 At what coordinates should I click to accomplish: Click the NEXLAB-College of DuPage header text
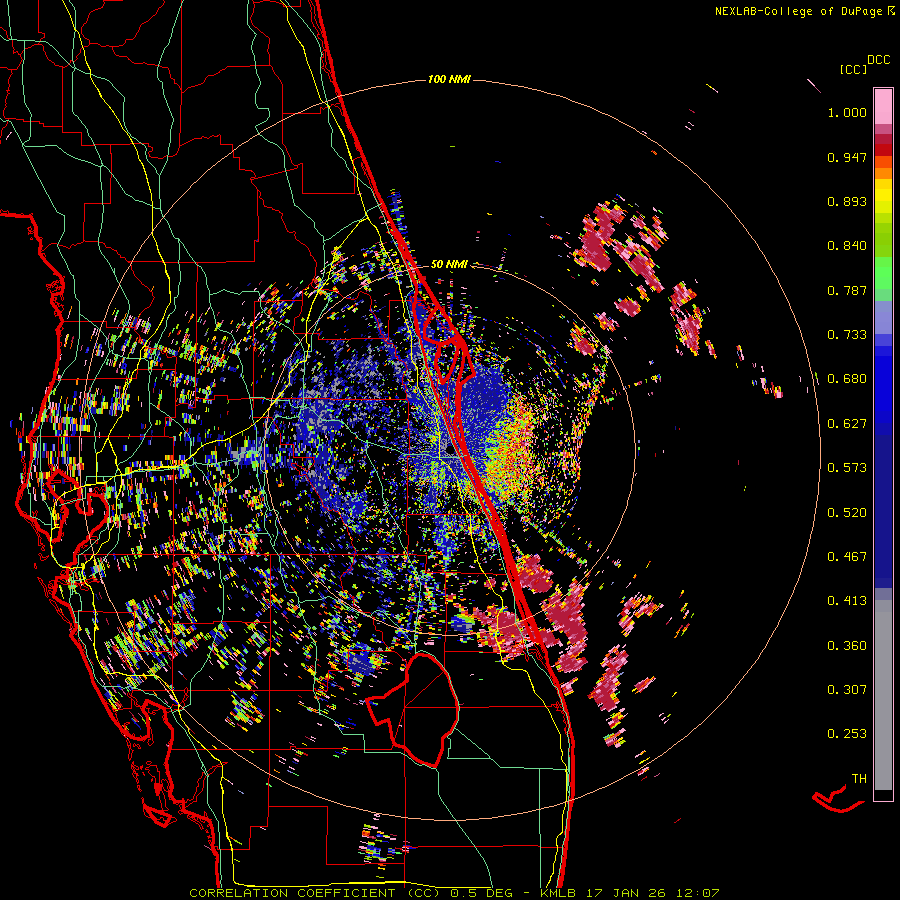click(x=799, y=11)
